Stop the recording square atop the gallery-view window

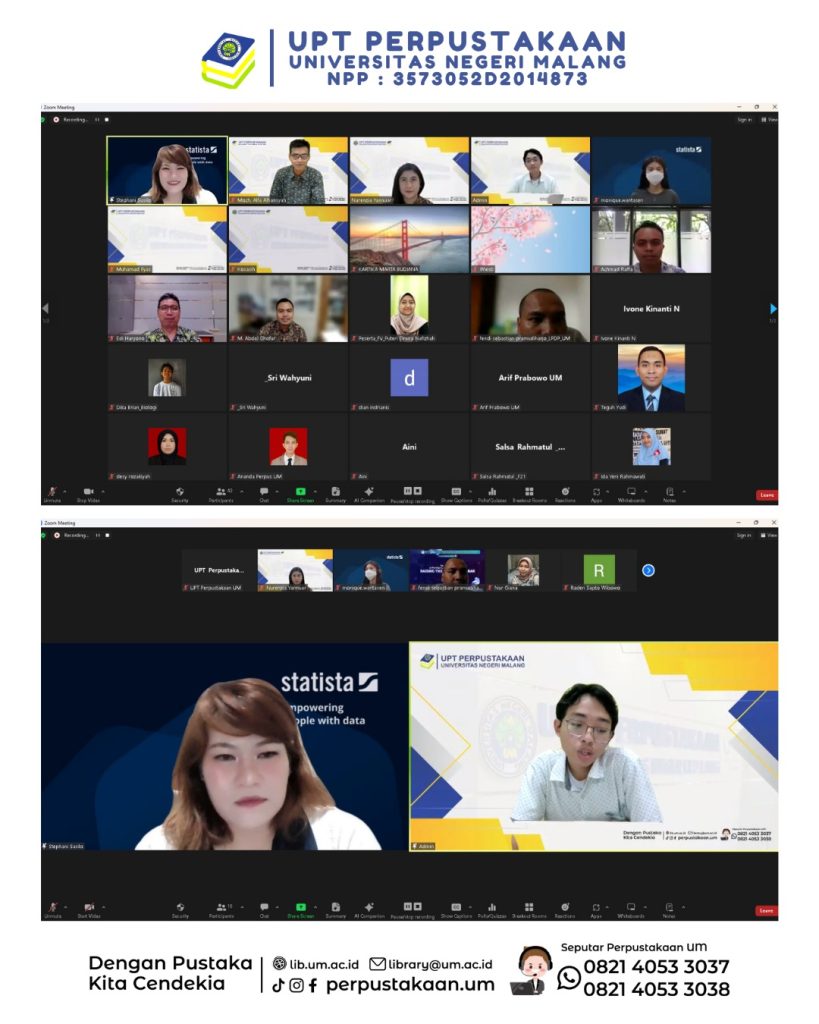point(107,120)
